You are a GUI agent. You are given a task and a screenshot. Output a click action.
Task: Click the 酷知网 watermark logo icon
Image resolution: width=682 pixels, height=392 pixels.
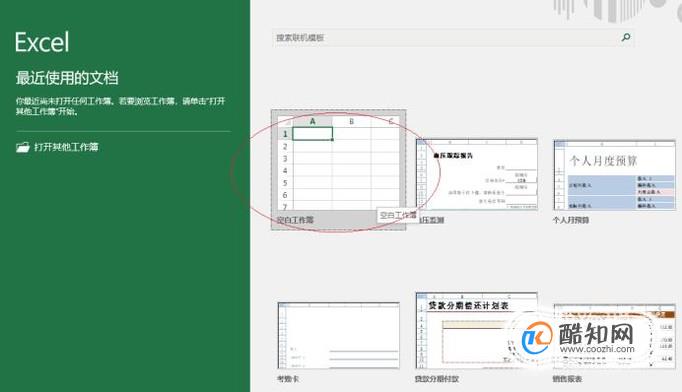point(536,338)
